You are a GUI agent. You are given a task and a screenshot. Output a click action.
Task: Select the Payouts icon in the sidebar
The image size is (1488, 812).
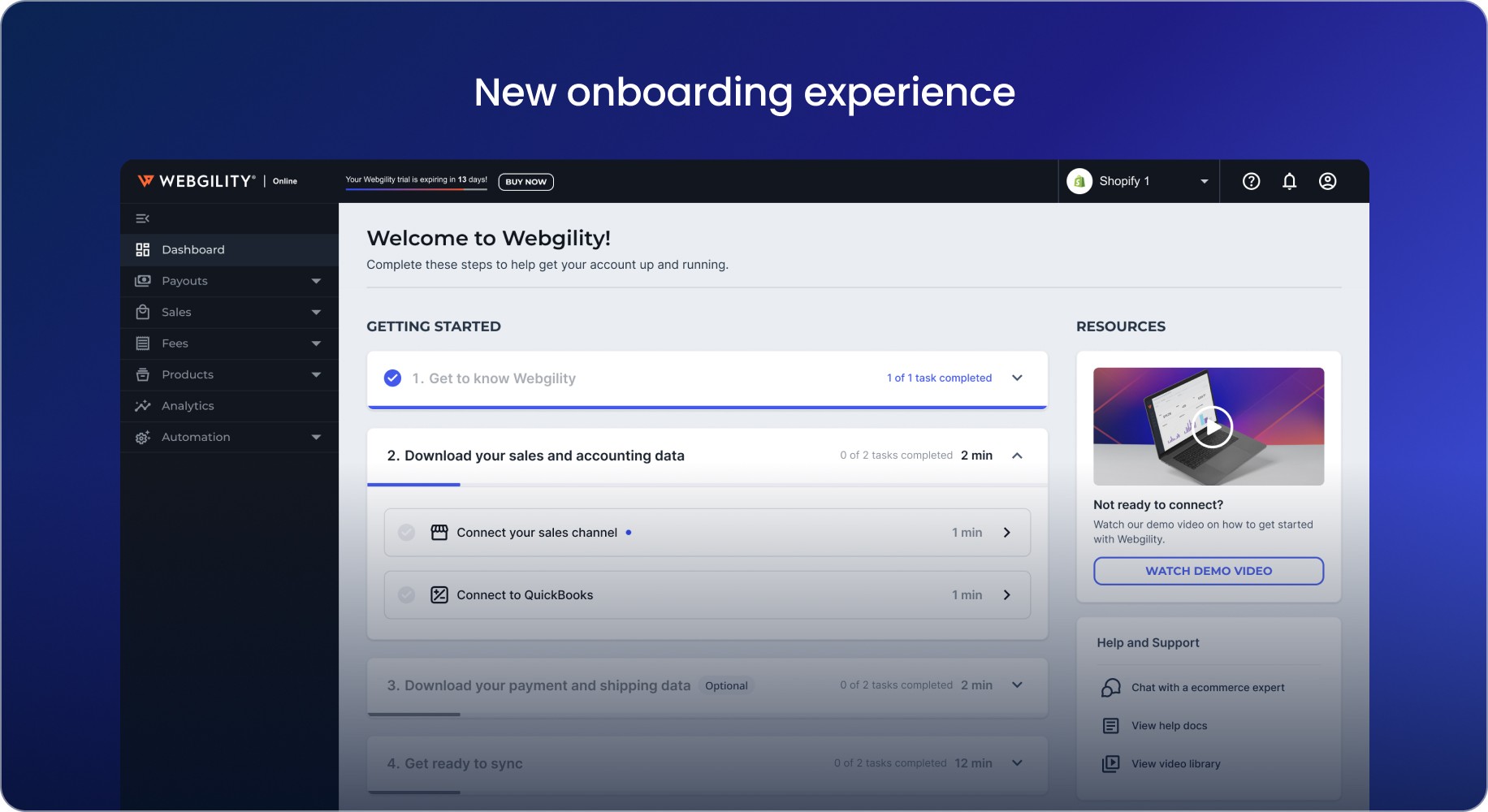click(x=142, y=280)
